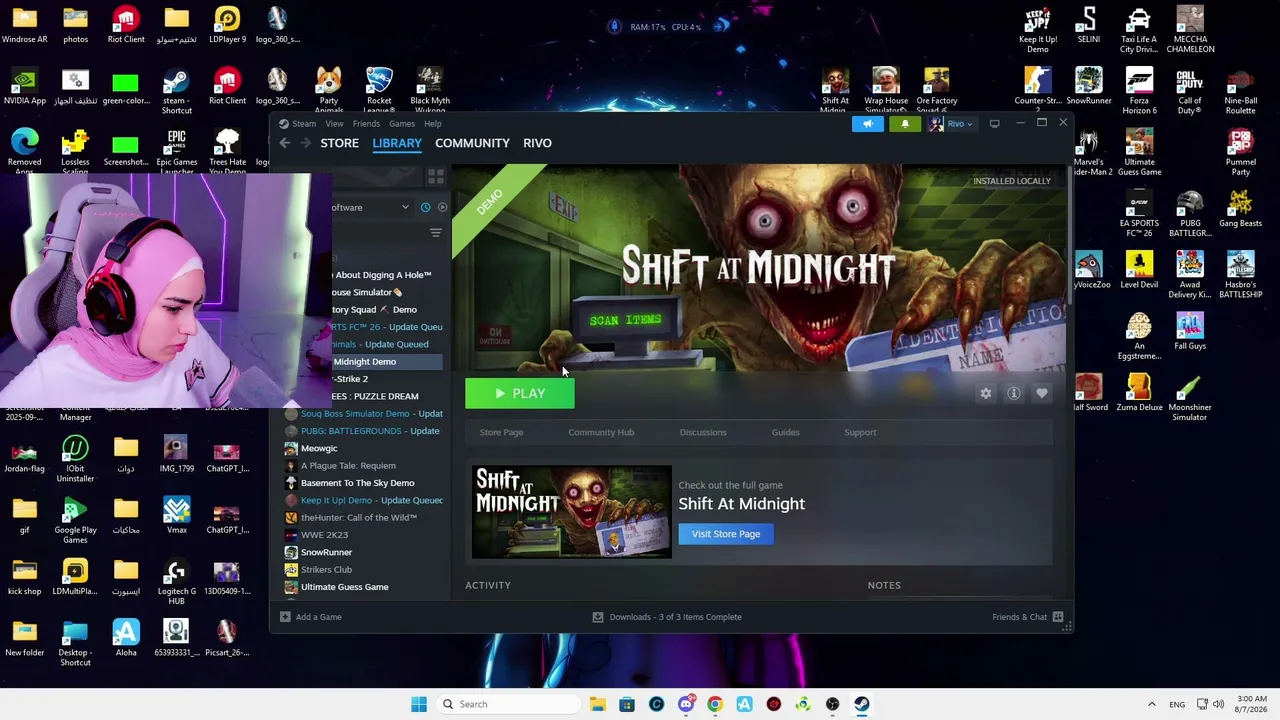The image size is (1280, 720).
Task: Select PUBG: BATTLEGROUNDS in library list
Action: [364, 431]
